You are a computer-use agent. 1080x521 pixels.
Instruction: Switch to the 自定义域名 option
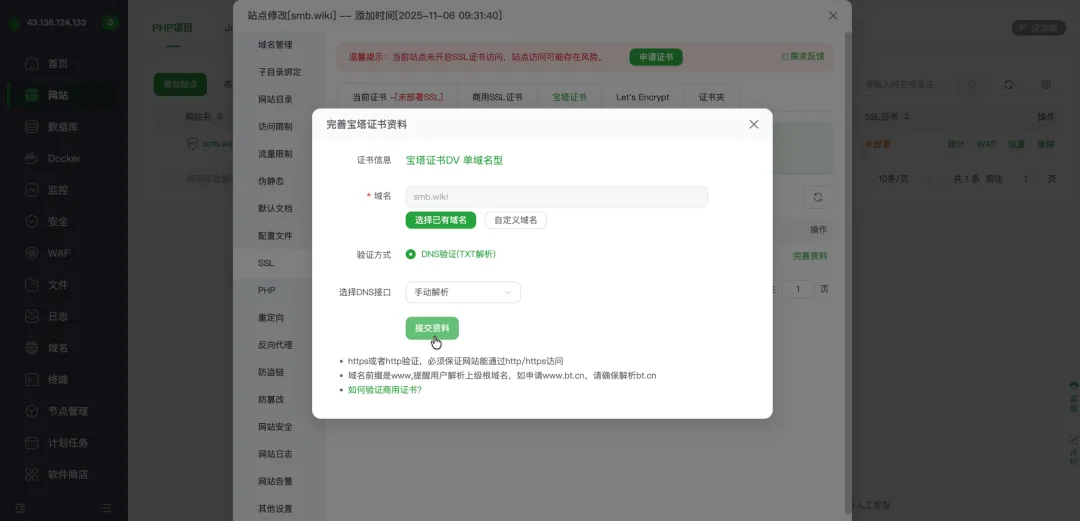click(x=515, y=220)
